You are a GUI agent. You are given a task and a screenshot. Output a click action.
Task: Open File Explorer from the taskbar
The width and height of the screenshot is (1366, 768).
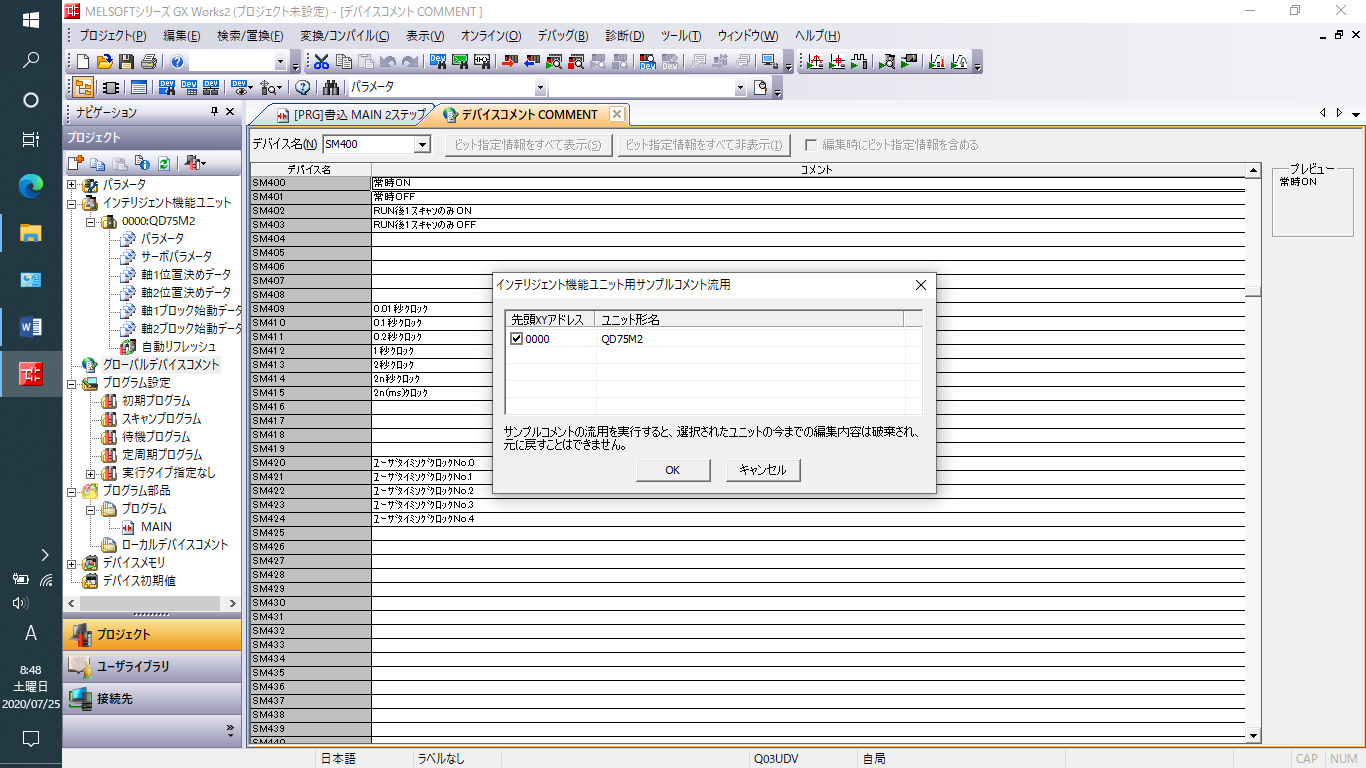(31, 233)
